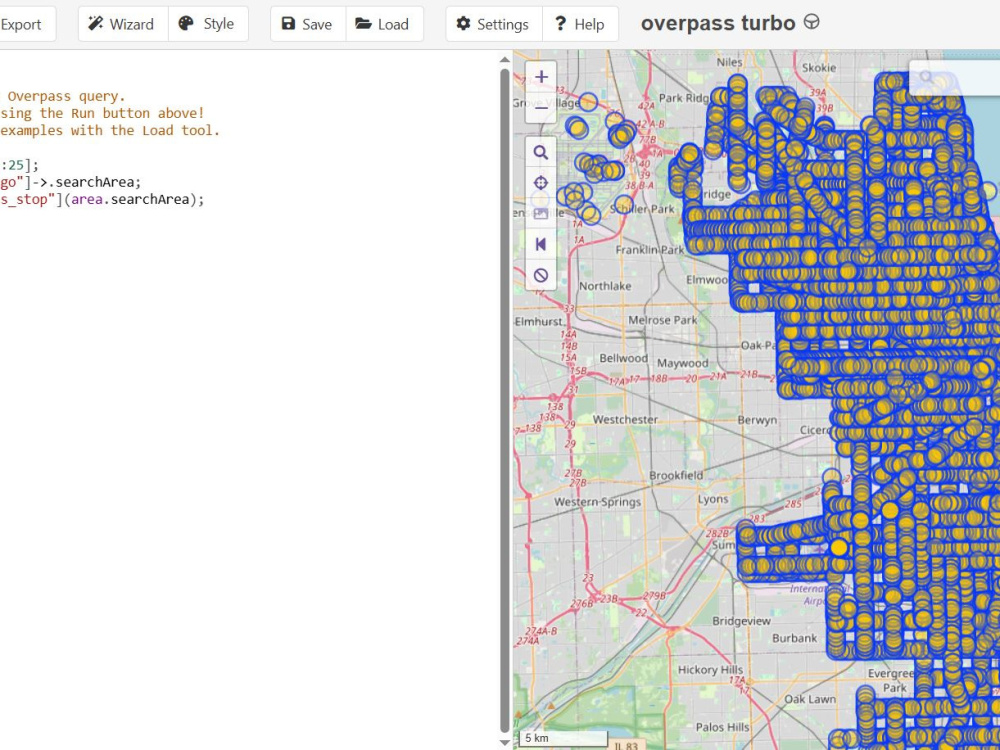The height and width of the screenshot is (750, 1000).
Task: Click the scroll down arrow of editor
Action: (x=504, y=742)
